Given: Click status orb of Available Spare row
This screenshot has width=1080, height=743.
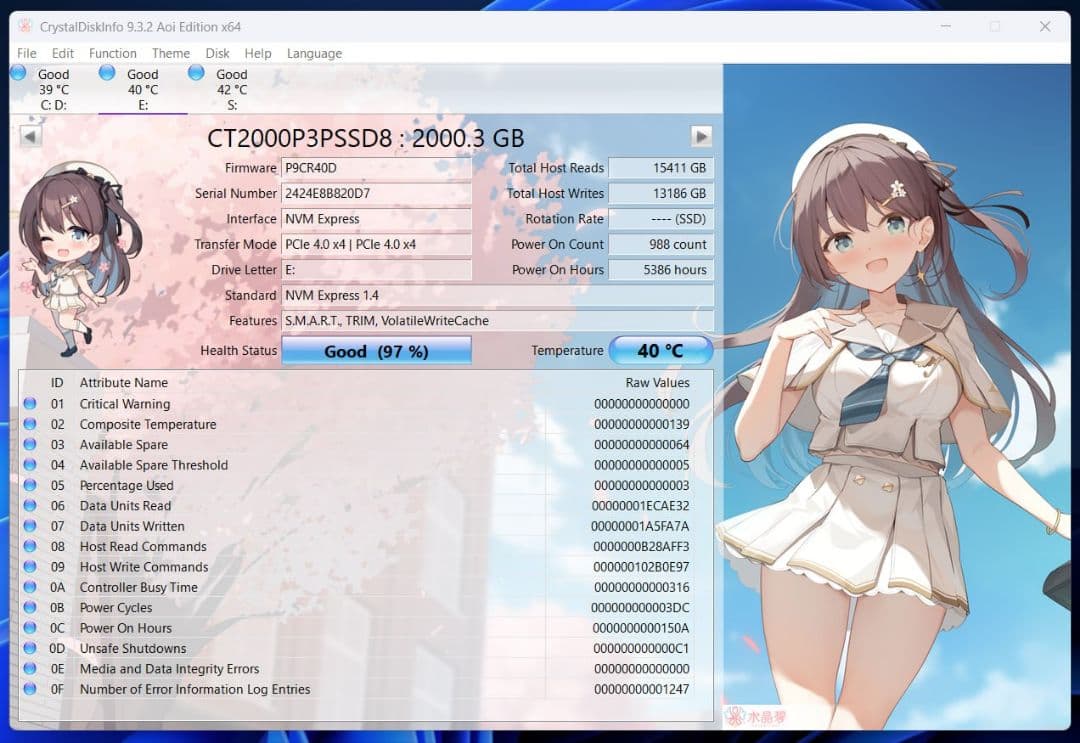Looking at the screenshot, I should point(30,444).
